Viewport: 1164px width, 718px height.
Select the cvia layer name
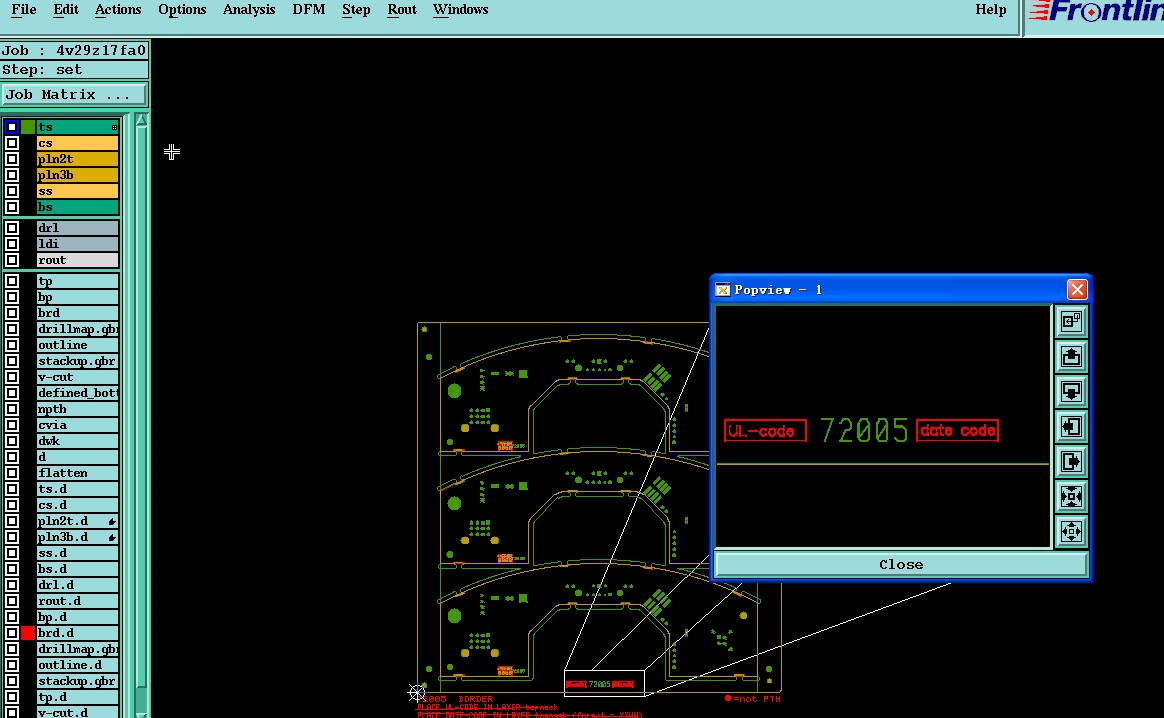coord(77,425)
